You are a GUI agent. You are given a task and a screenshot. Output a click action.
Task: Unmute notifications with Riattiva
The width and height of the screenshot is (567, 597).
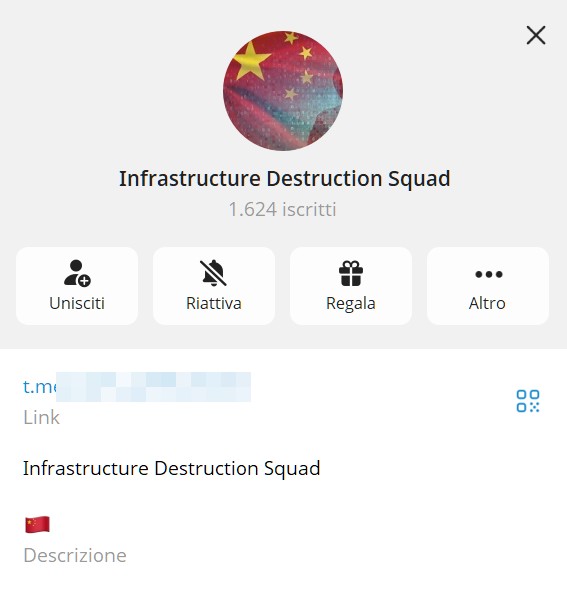point(214,286)
